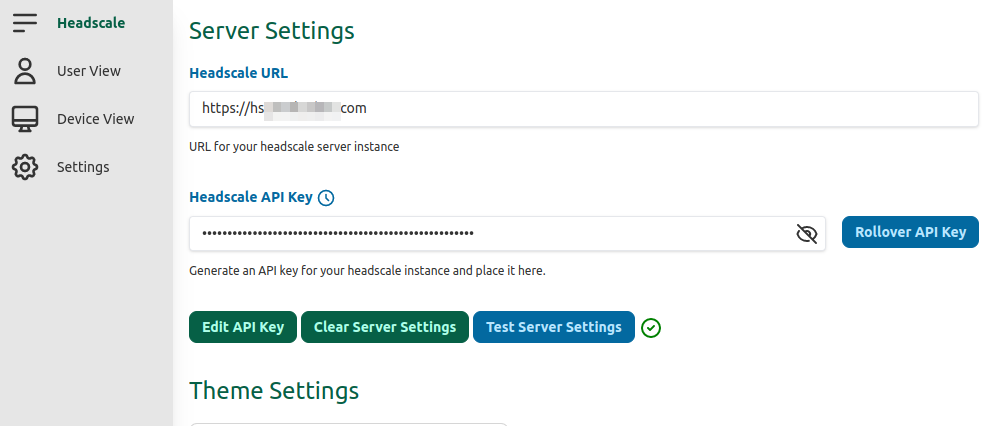The width and height of the screenshot is (998, 426).
Task: Collapse the sidebar with hamburger menu icon
Action: coord(25,23)
